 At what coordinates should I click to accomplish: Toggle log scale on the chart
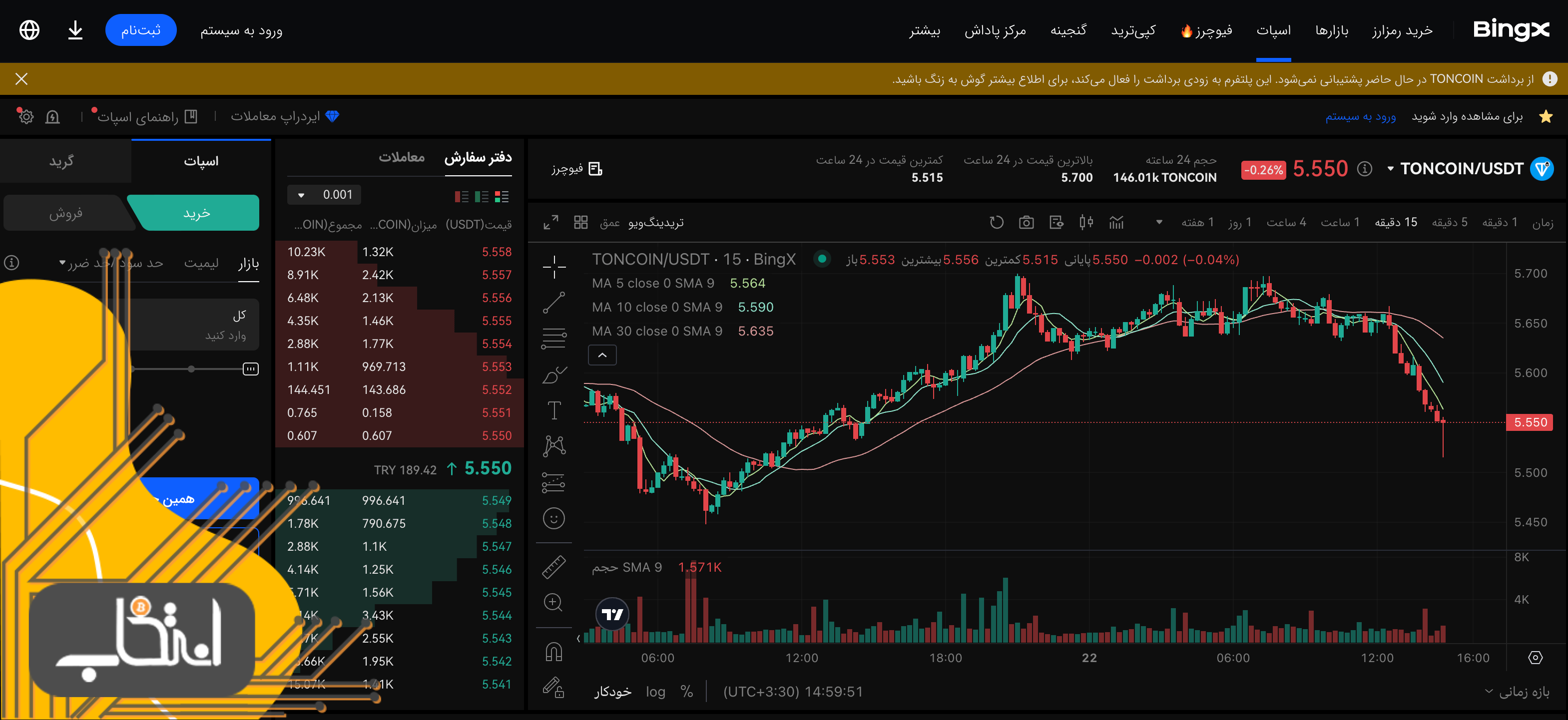click(655, 692)
